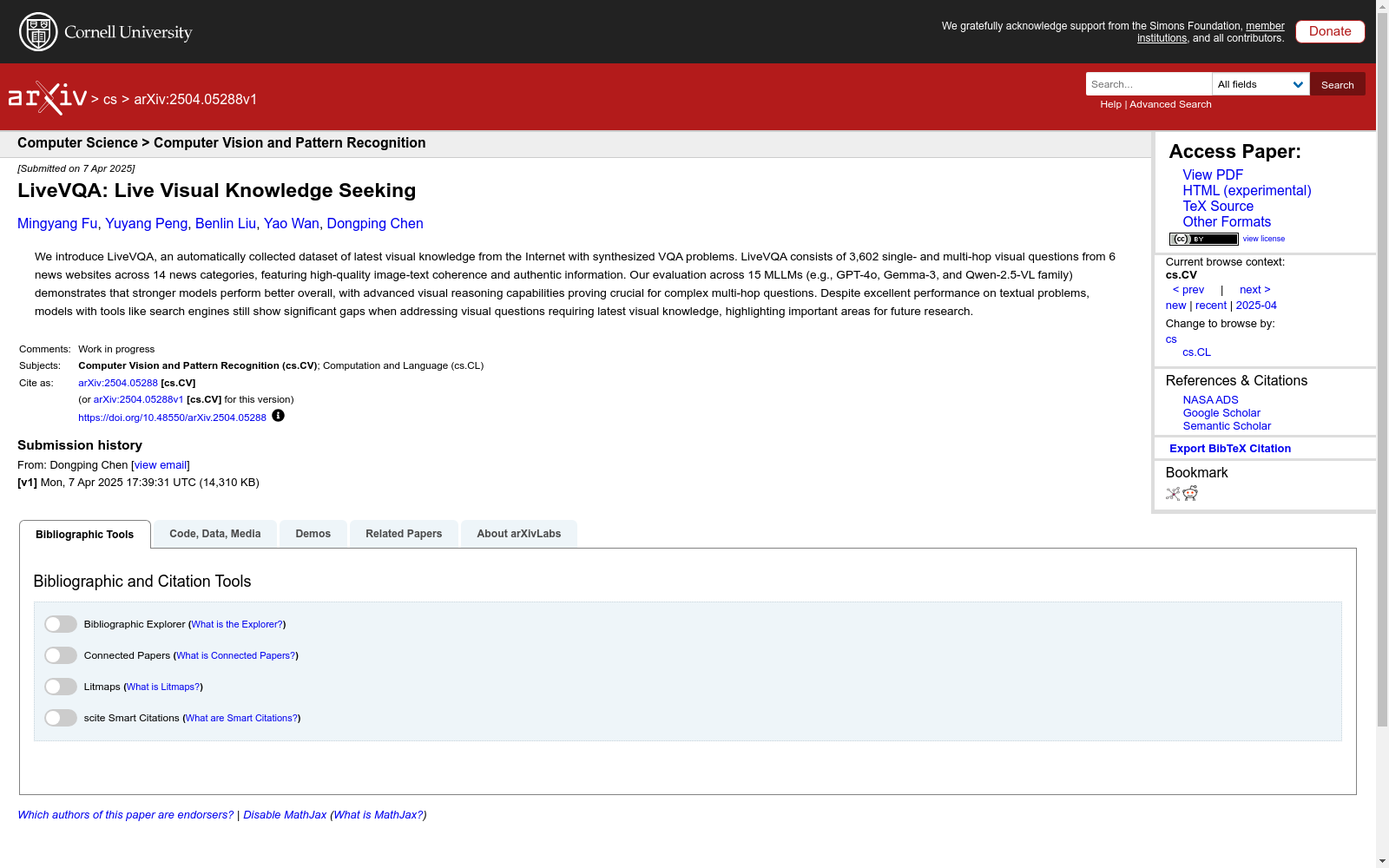This screenshot has width=1389, height=868.
Task: Open What is the Explorer? link
Action: 237,624
